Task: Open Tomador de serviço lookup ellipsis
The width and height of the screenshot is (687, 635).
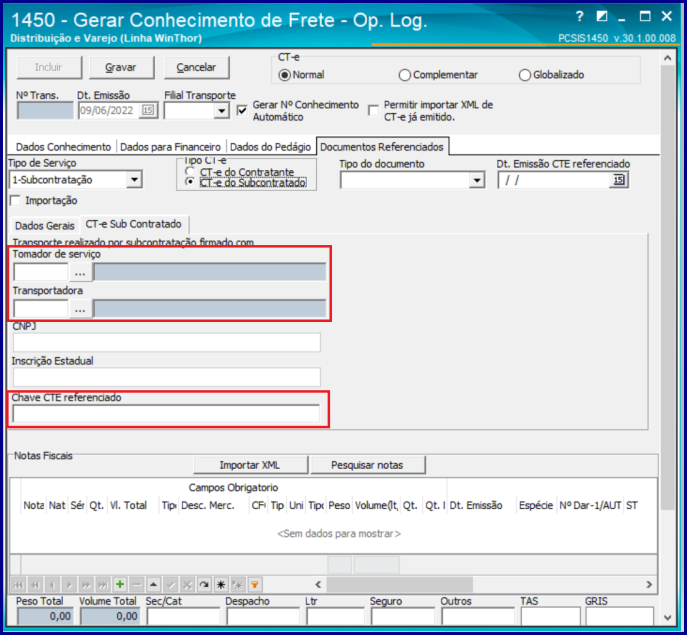Action: (80, 273)
